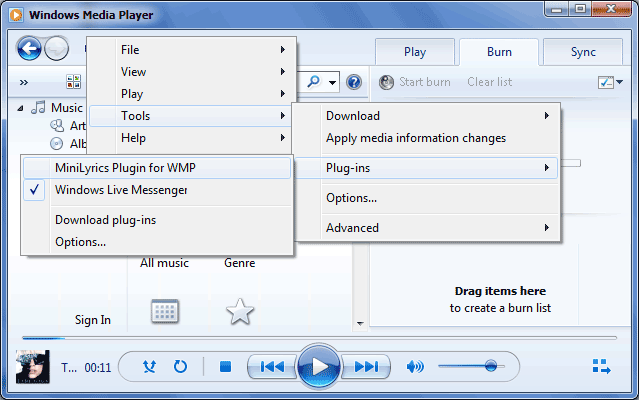Click the Drag items here burn list area
The height and width of the screenshot is (400, 639).
click(500, 299)
